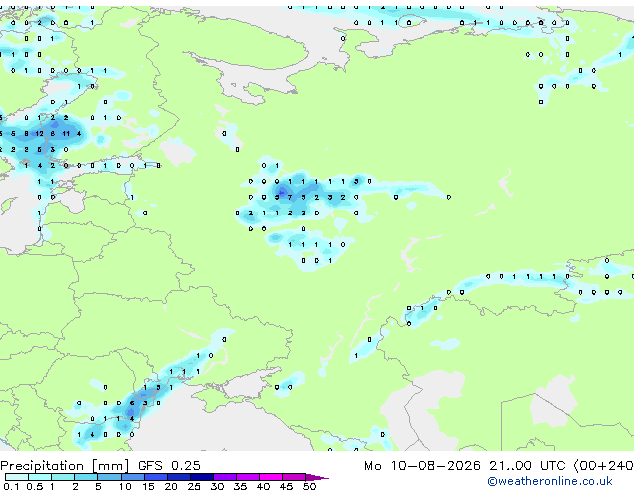The width and height of the screenshot is (634, 490).
Task: Click the "50" legend scale label
Action: (309, 486)
